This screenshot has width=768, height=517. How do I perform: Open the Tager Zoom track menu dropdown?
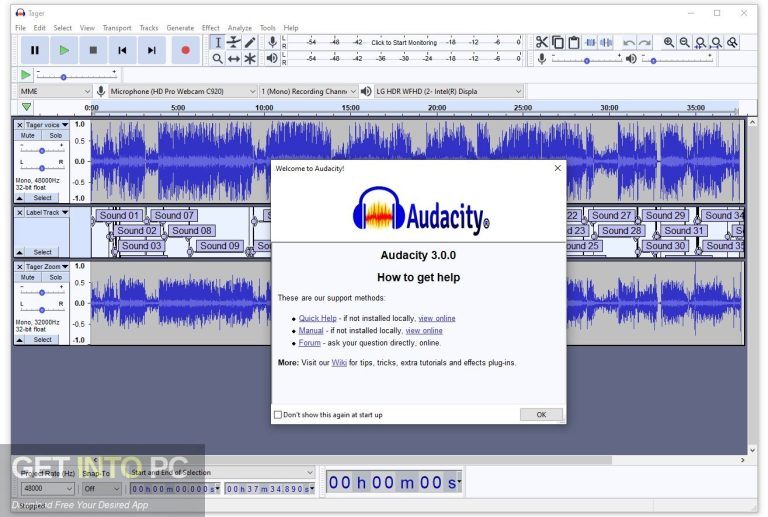[x=47, y=266]
